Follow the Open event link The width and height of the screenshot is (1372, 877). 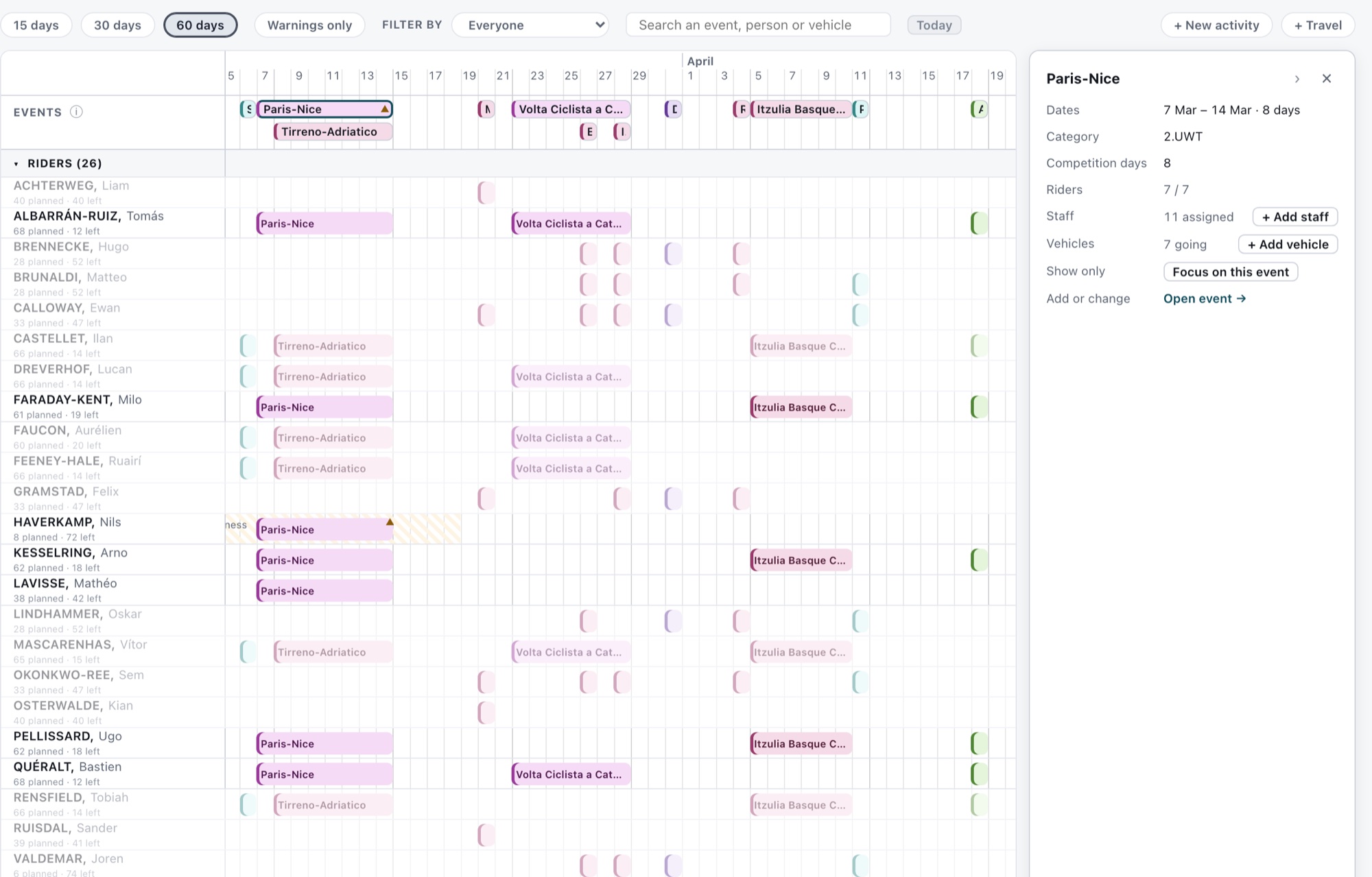[1205, 298]
